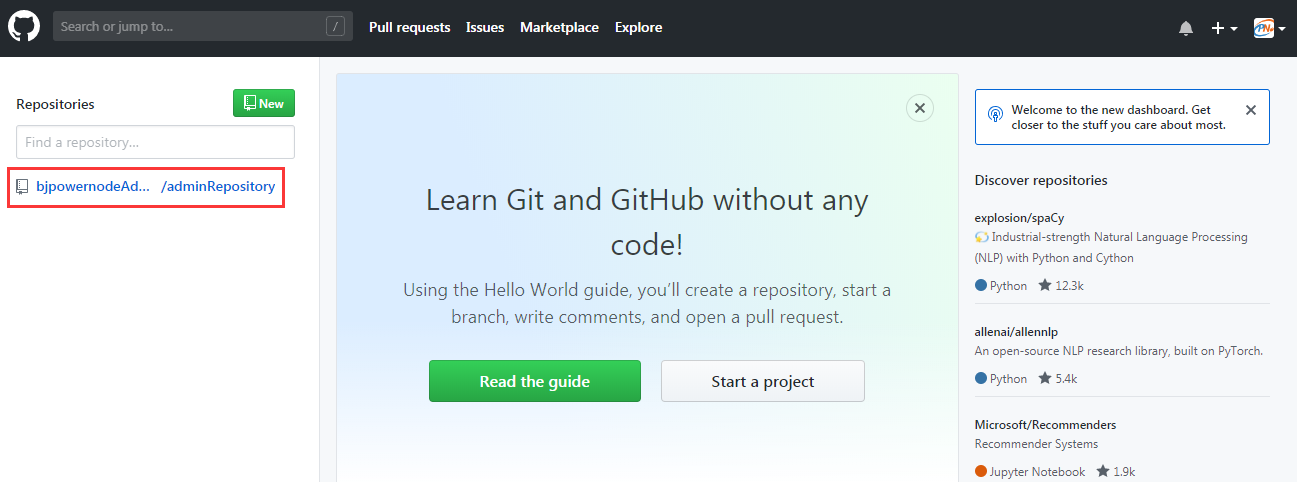Click the spaCy description text

tap(1111, 247)
